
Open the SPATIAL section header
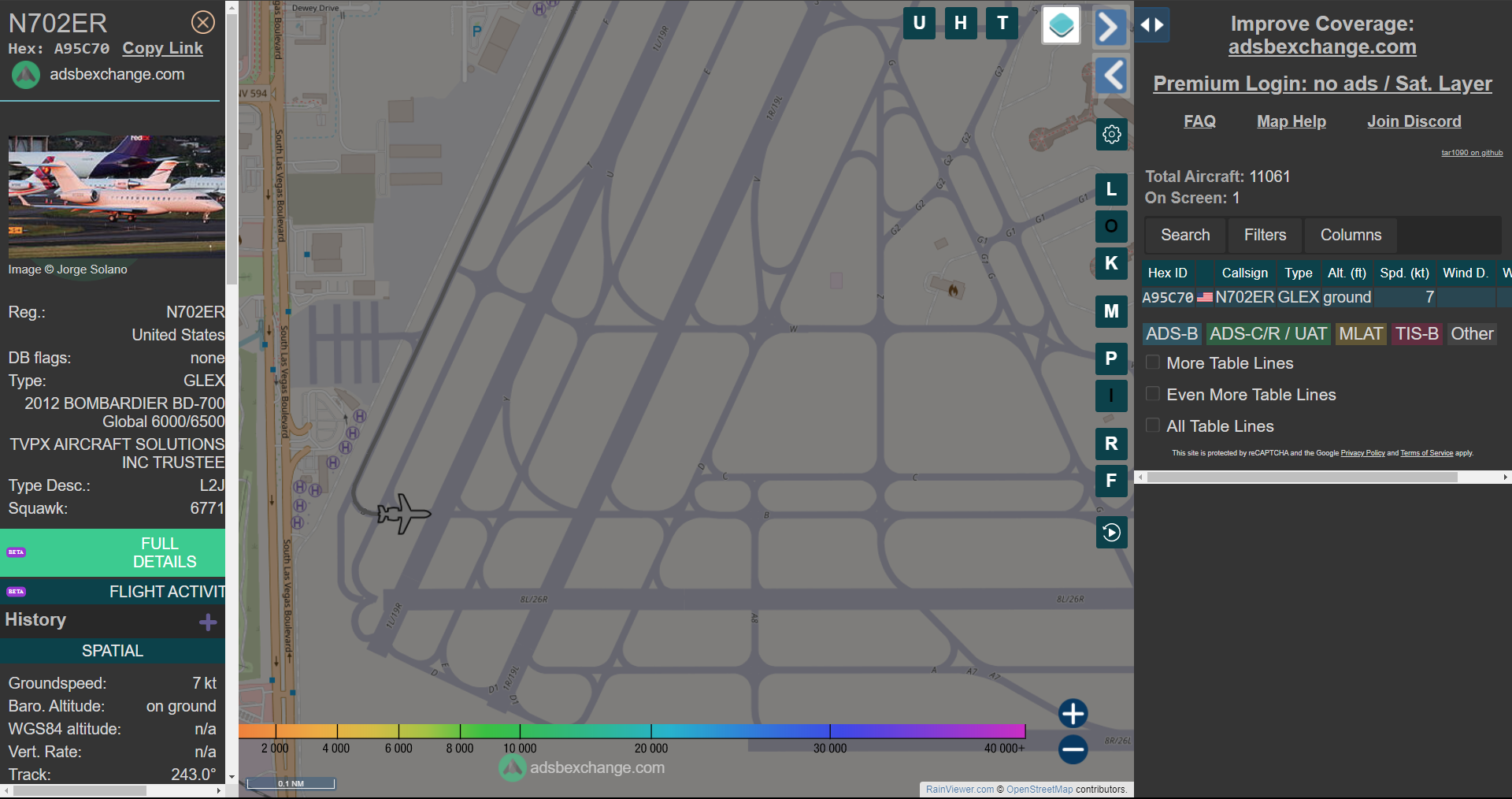pos(113,651)
